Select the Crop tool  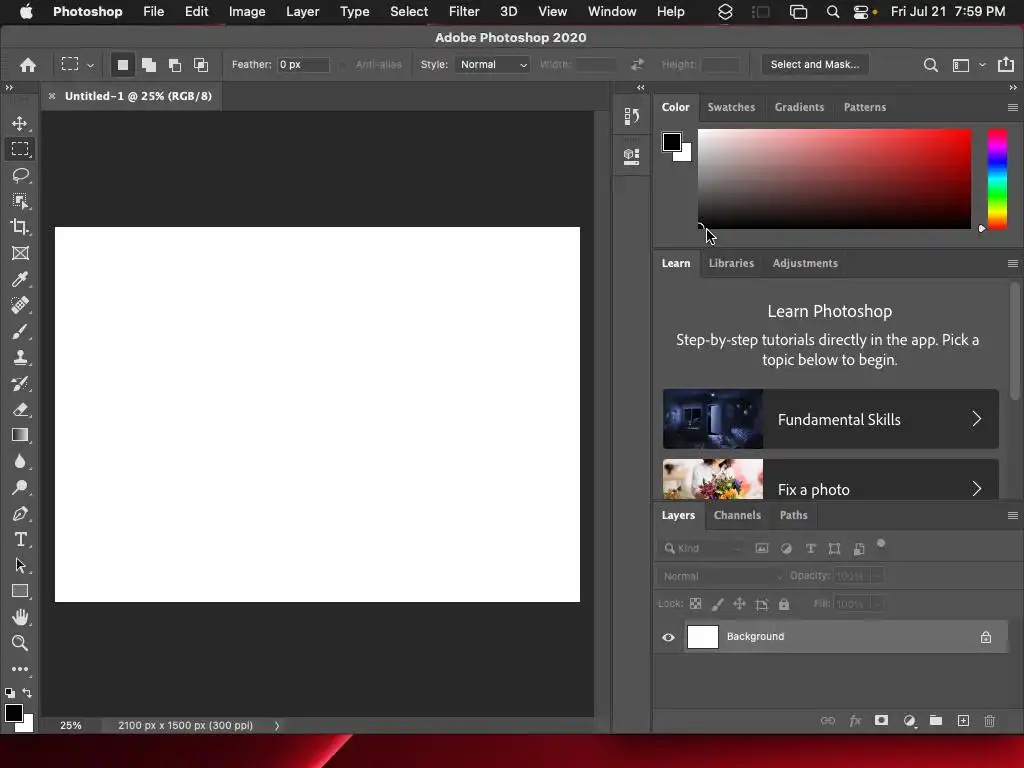(x=20, y=227)
